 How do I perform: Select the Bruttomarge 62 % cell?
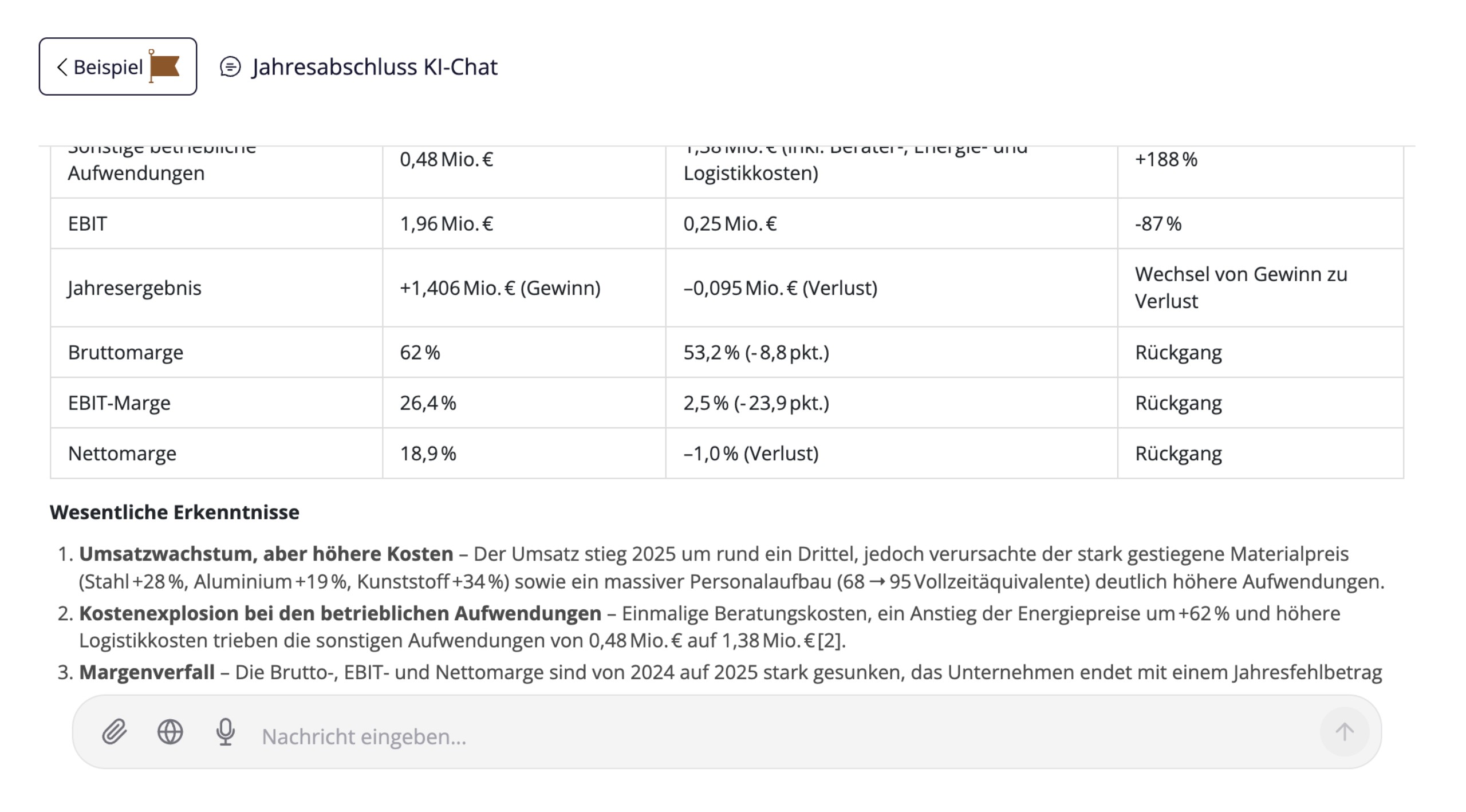click(420, 352)
